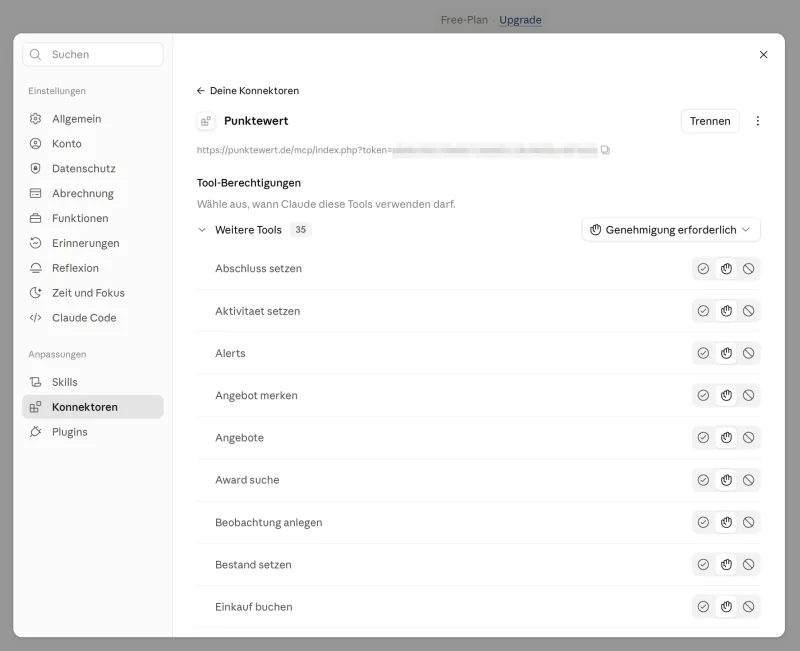Click the Upgrade link

[520, 20]
